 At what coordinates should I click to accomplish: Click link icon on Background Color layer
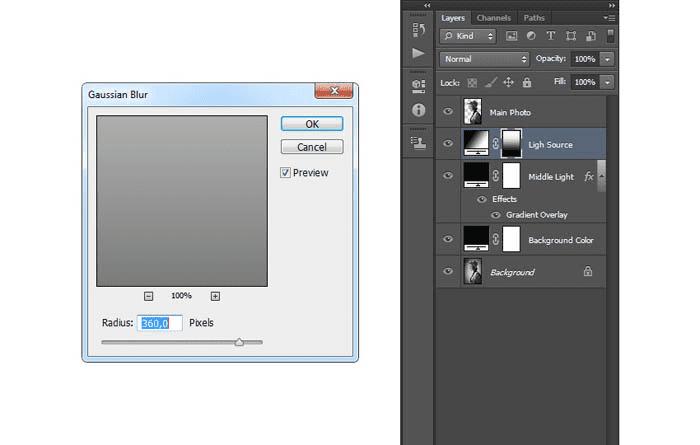tap(495, 239)
